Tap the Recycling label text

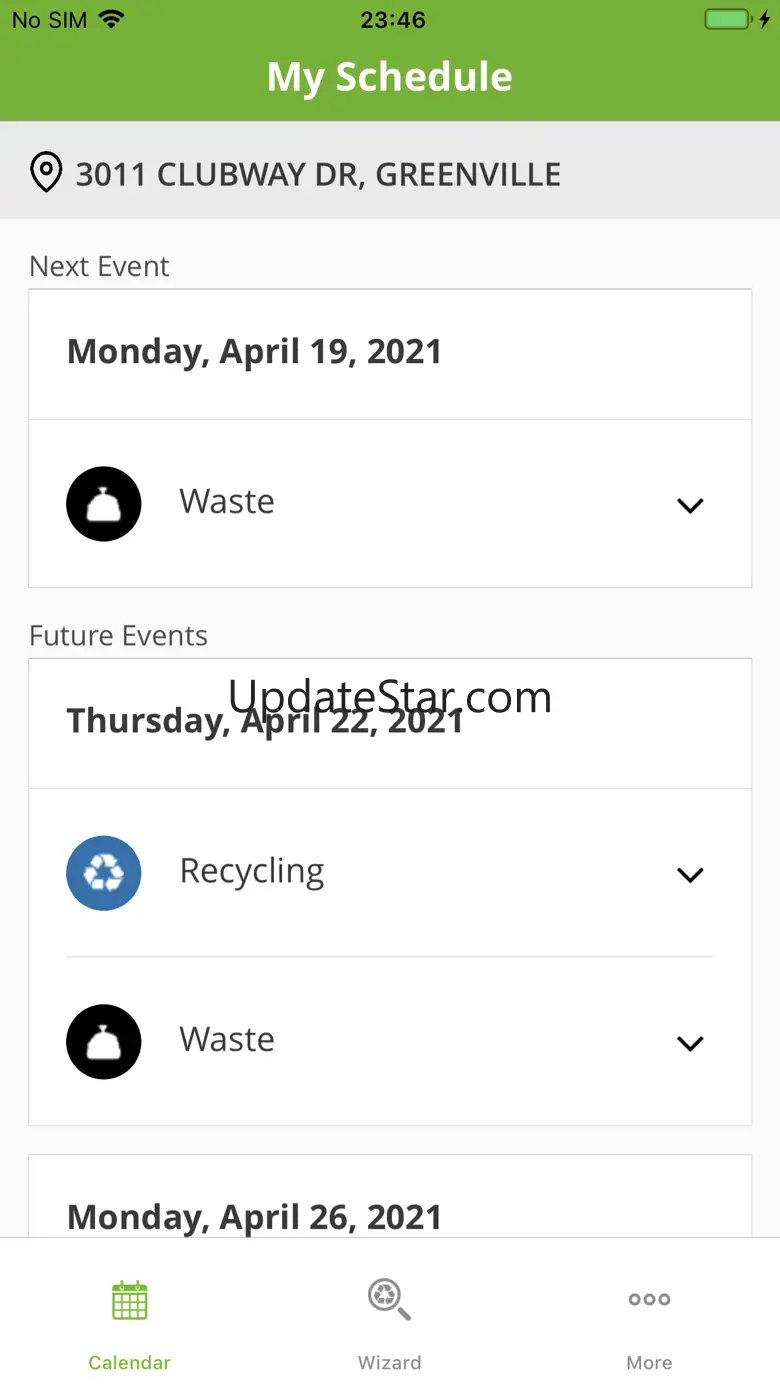pyautogui.click(x=252, y=872)
